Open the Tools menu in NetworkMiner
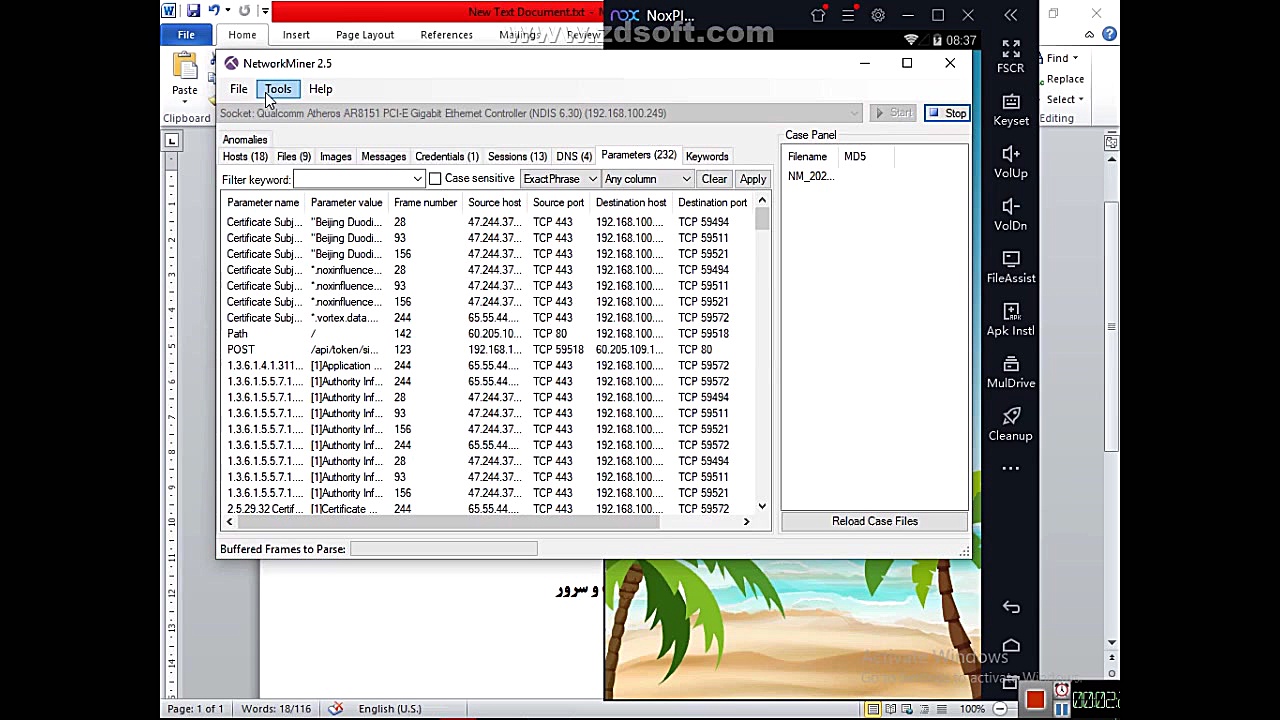 click(x=277, y=89)
